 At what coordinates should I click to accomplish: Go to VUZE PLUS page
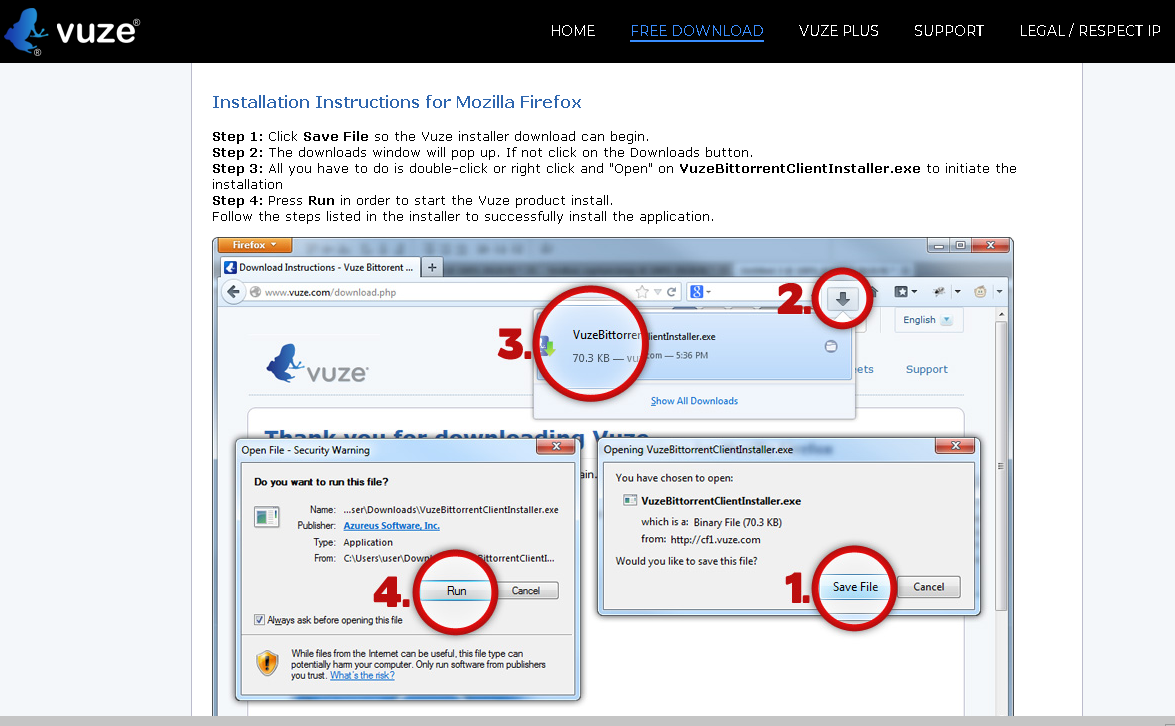[839, 31]
